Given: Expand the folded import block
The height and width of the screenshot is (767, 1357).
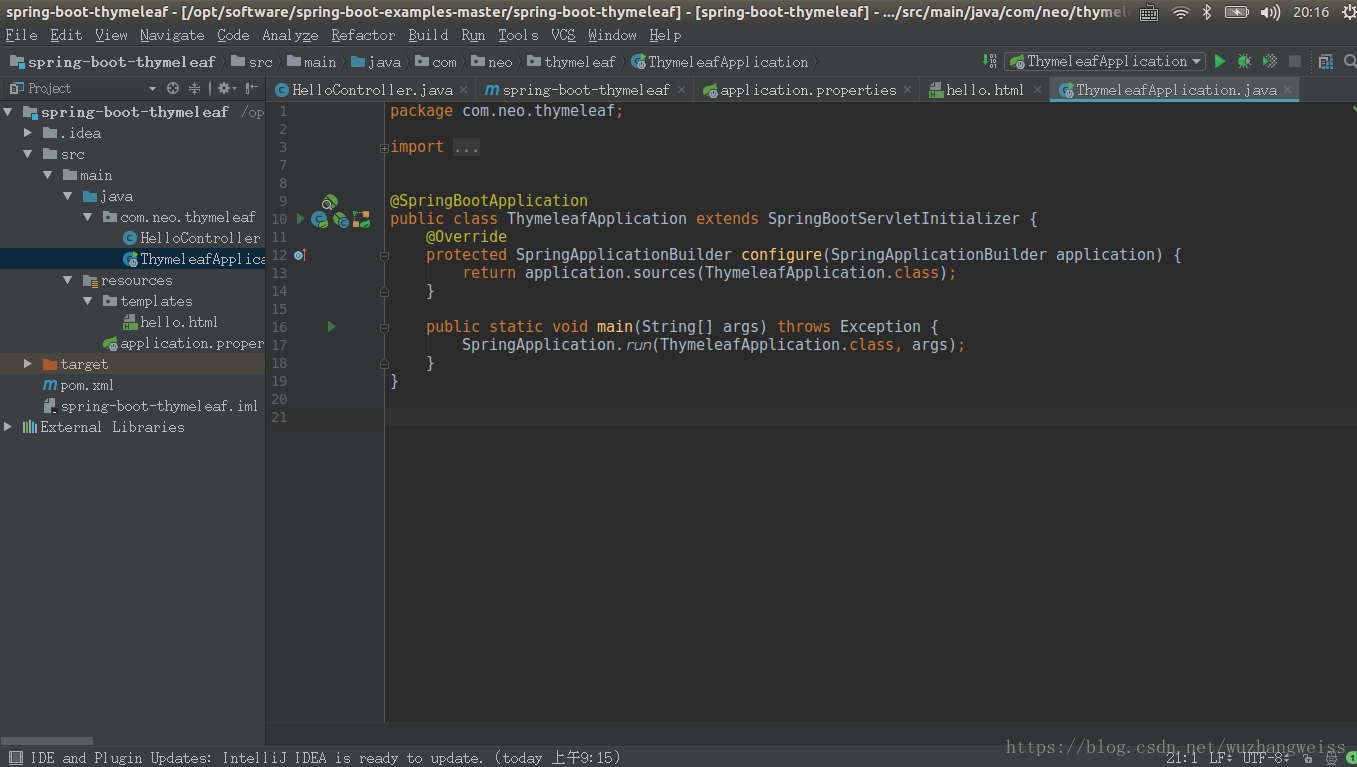Looking at the screenshot, I should pyautogui.click(x=384, y=148).
